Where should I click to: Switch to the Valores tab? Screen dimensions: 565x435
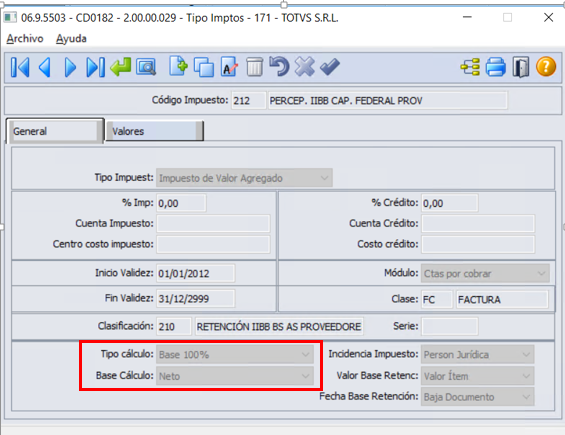(154, 131)
